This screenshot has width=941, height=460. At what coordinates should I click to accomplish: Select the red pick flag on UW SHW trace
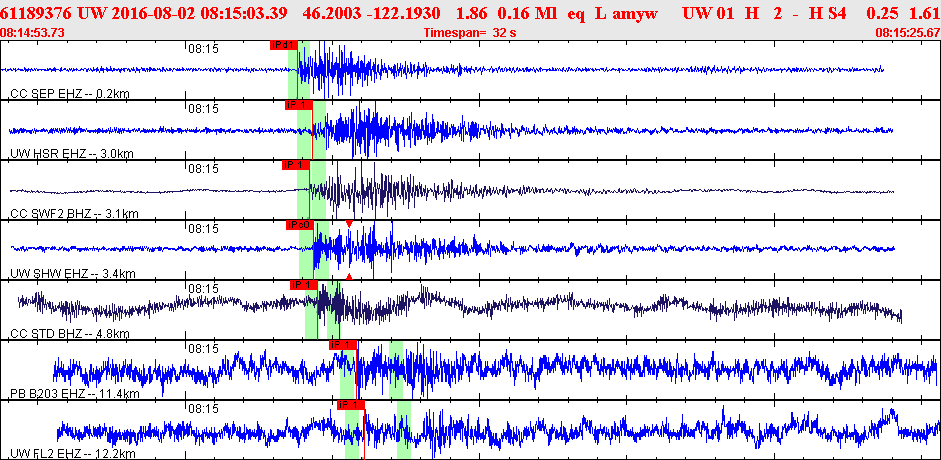[x=300, y=225]
